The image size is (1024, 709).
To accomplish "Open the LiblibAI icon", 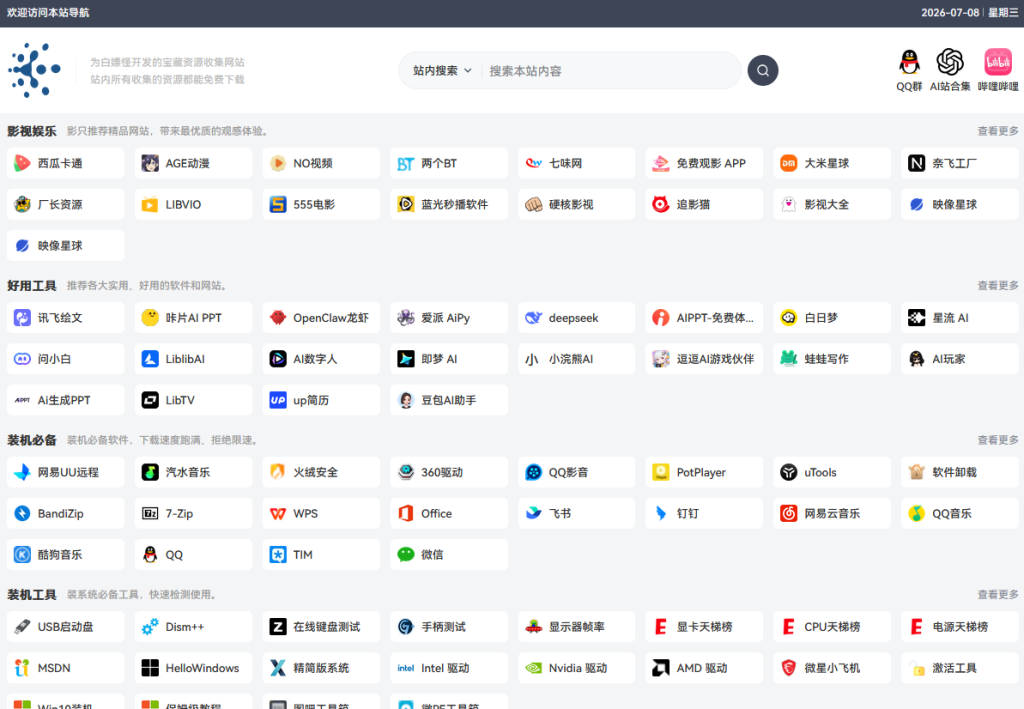I will pos(150,359).
